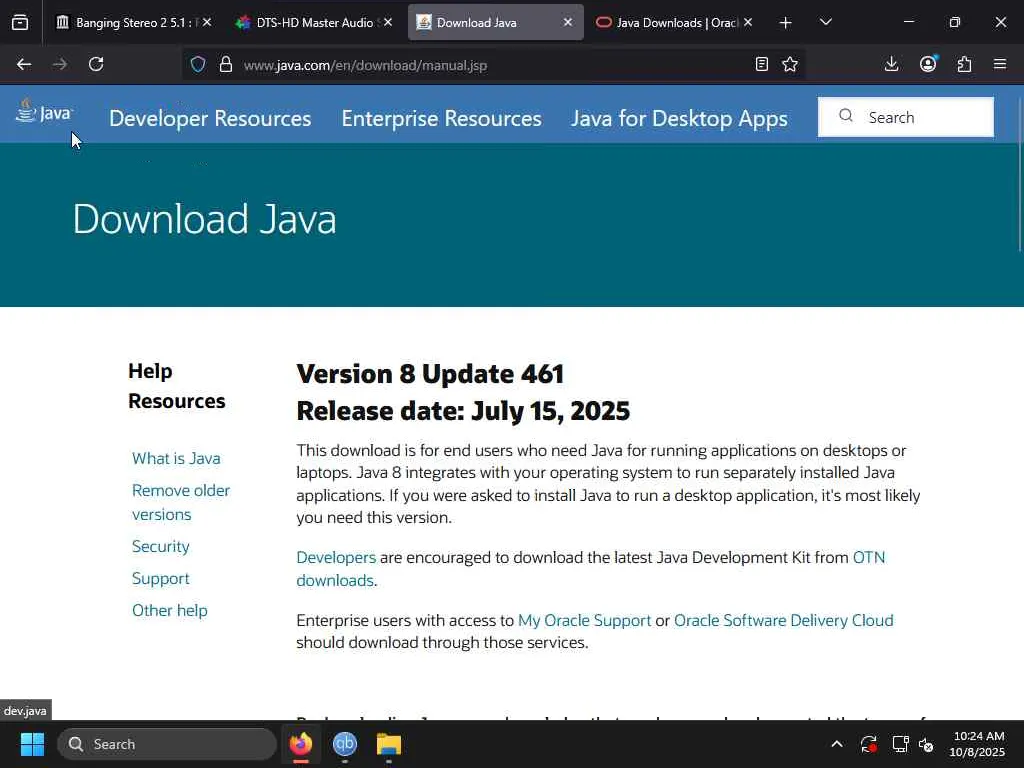The width and height of the screenshot is (1024, 768).
Task: Open the taskbar clock and date
Action: coord(977,744)
